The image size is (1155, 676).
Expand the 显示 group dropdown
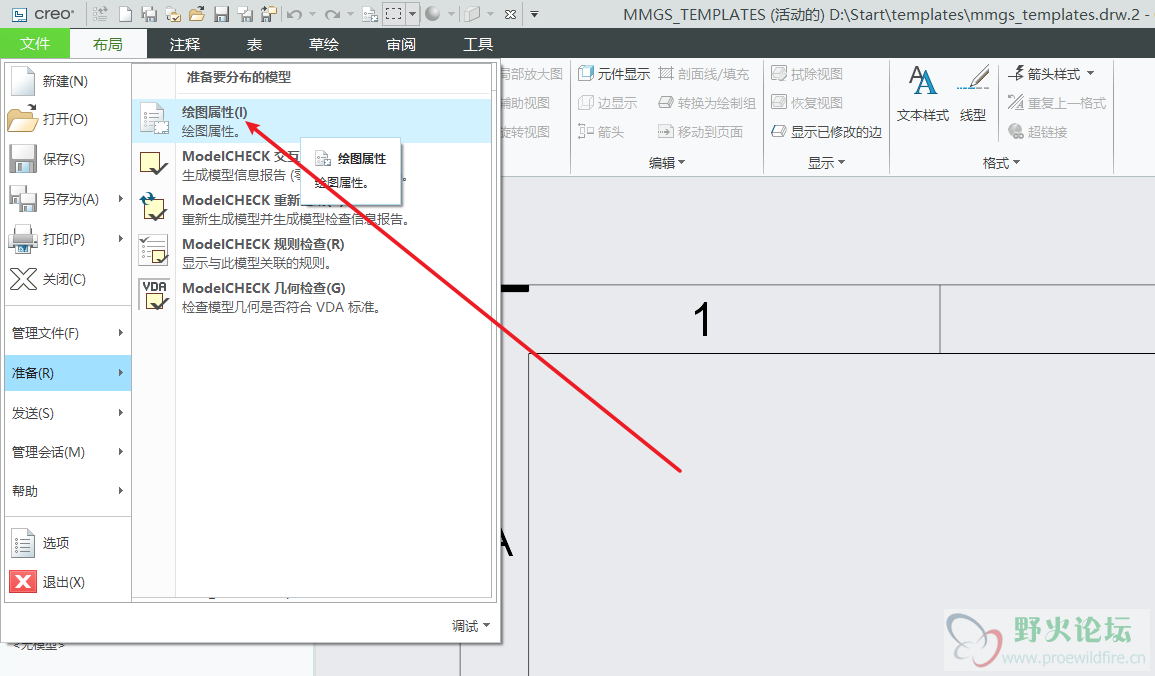826,163
